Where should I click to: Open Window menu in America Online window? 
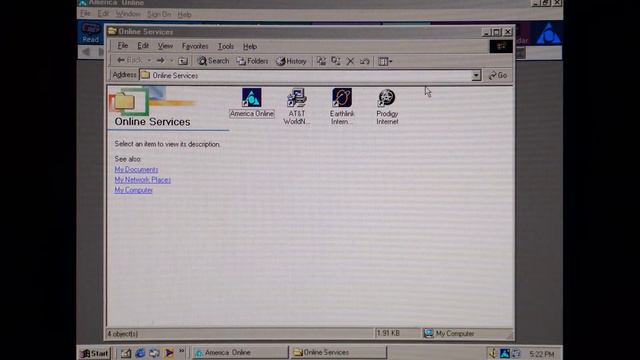point(128,14)
